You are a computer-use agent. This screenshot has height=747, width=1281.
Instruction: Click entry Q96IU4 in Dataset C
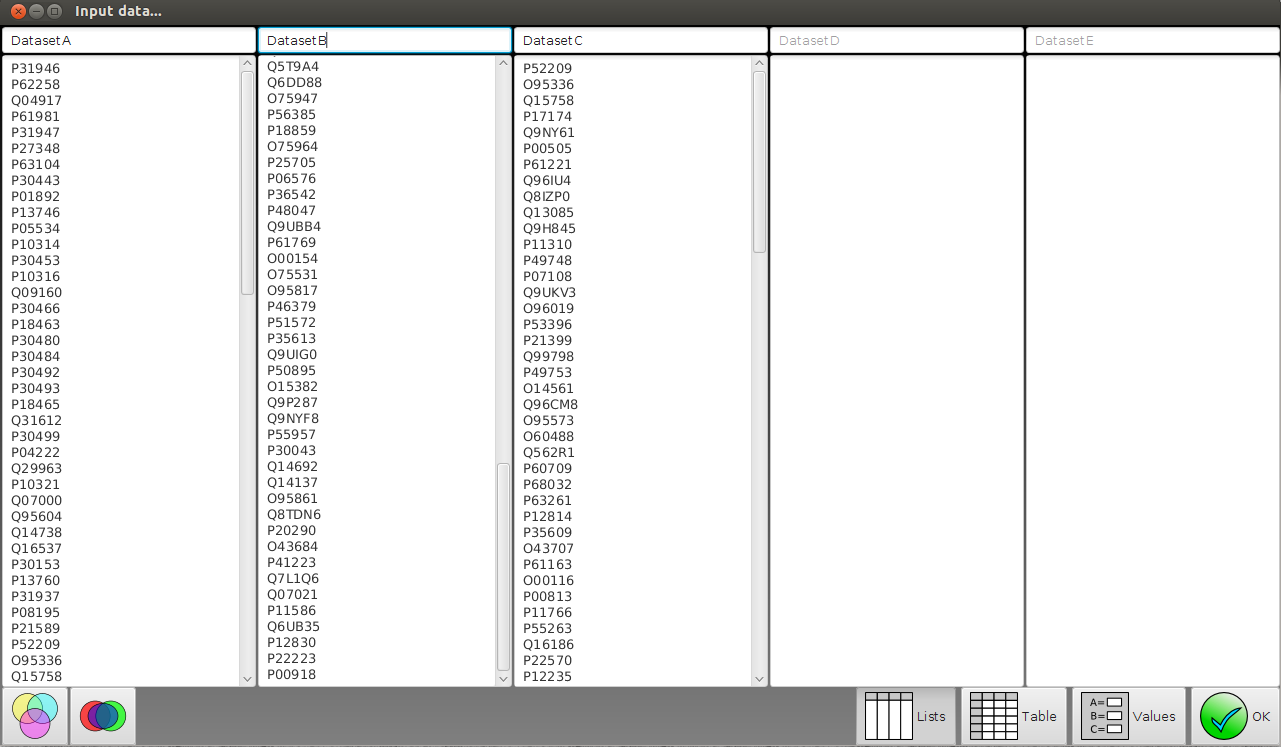click(547, 180)
